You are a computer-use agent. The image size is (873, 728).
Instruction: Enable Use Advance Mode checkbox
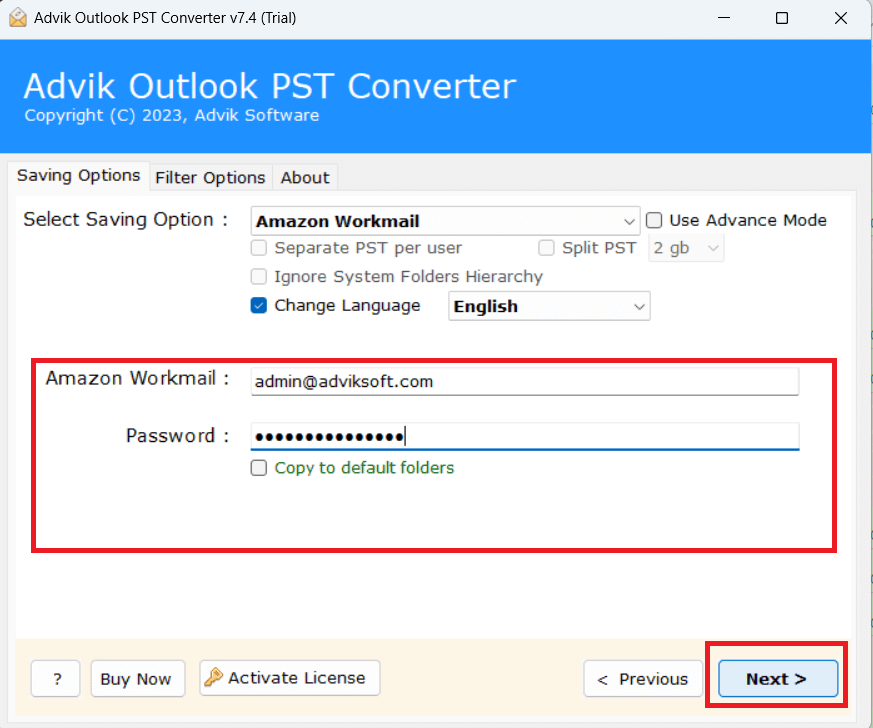pyautogui.click(x=654, y=220)
